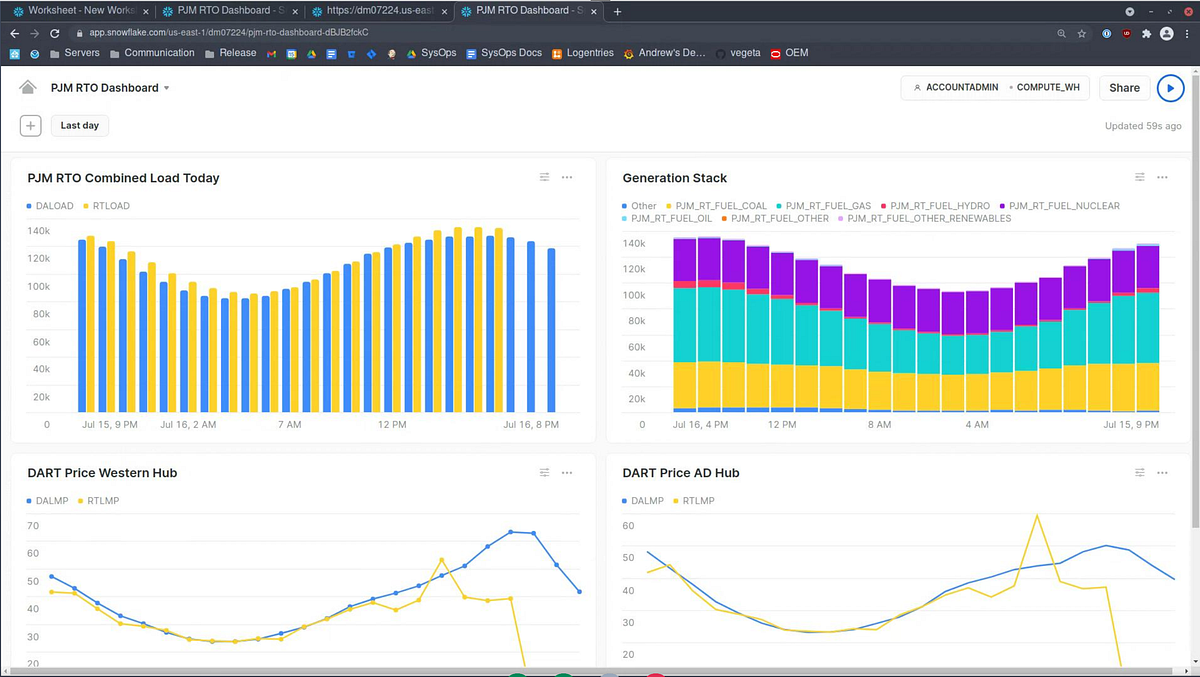Open more options for DART Price AD Hub
1200x677 pixels.
pyautogui.click(x=1162, y=472)
